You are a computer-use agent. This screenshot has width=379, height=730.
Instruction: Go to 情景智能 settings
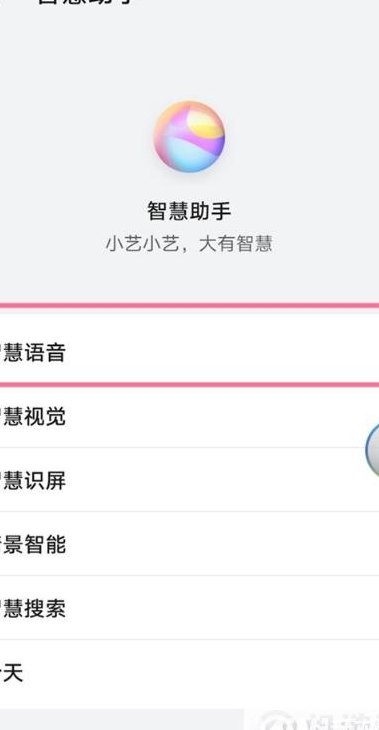190,544
